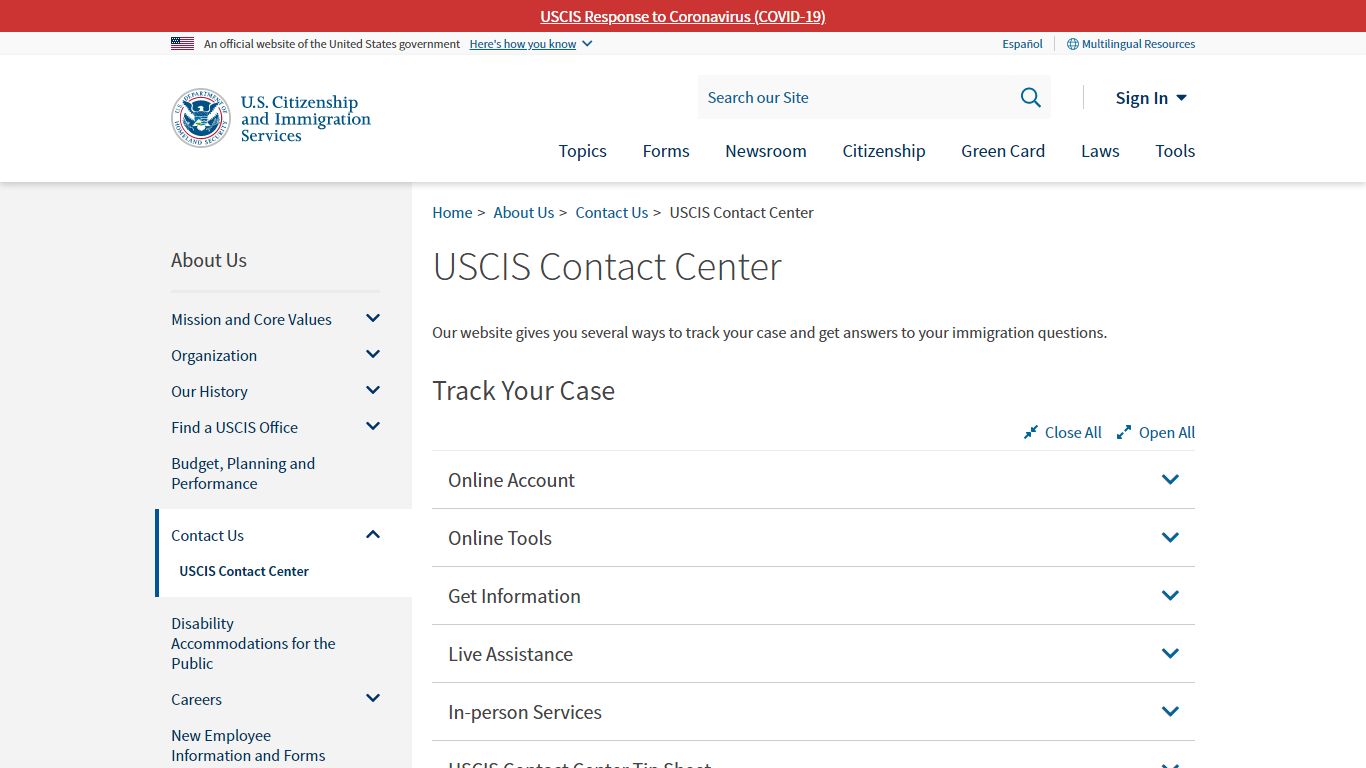Go to Contact Us breadcrumb
Screen dimensions: 1366x768
coord(611,212)
